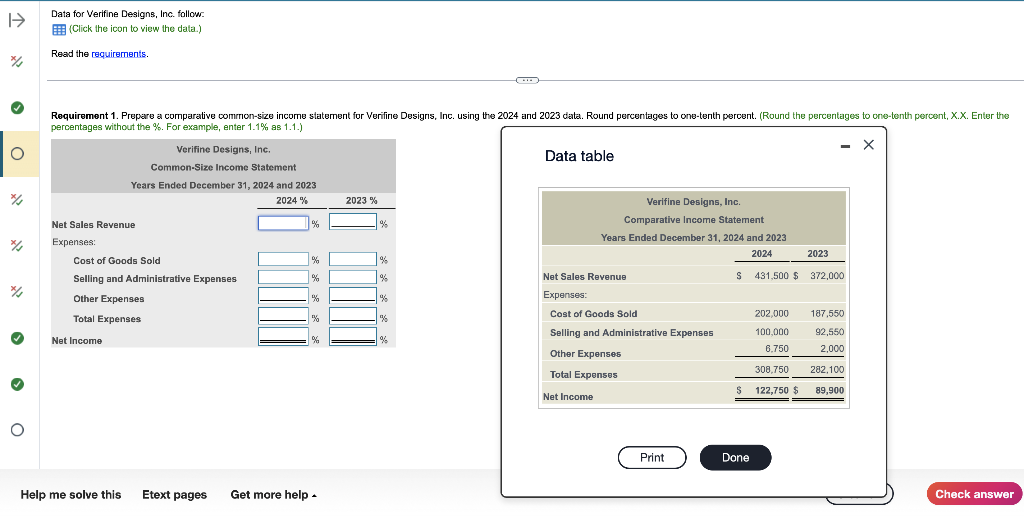Click the Net Income row label in statement
Viewport: 1024px width, 518px height.
pos(77,341)
